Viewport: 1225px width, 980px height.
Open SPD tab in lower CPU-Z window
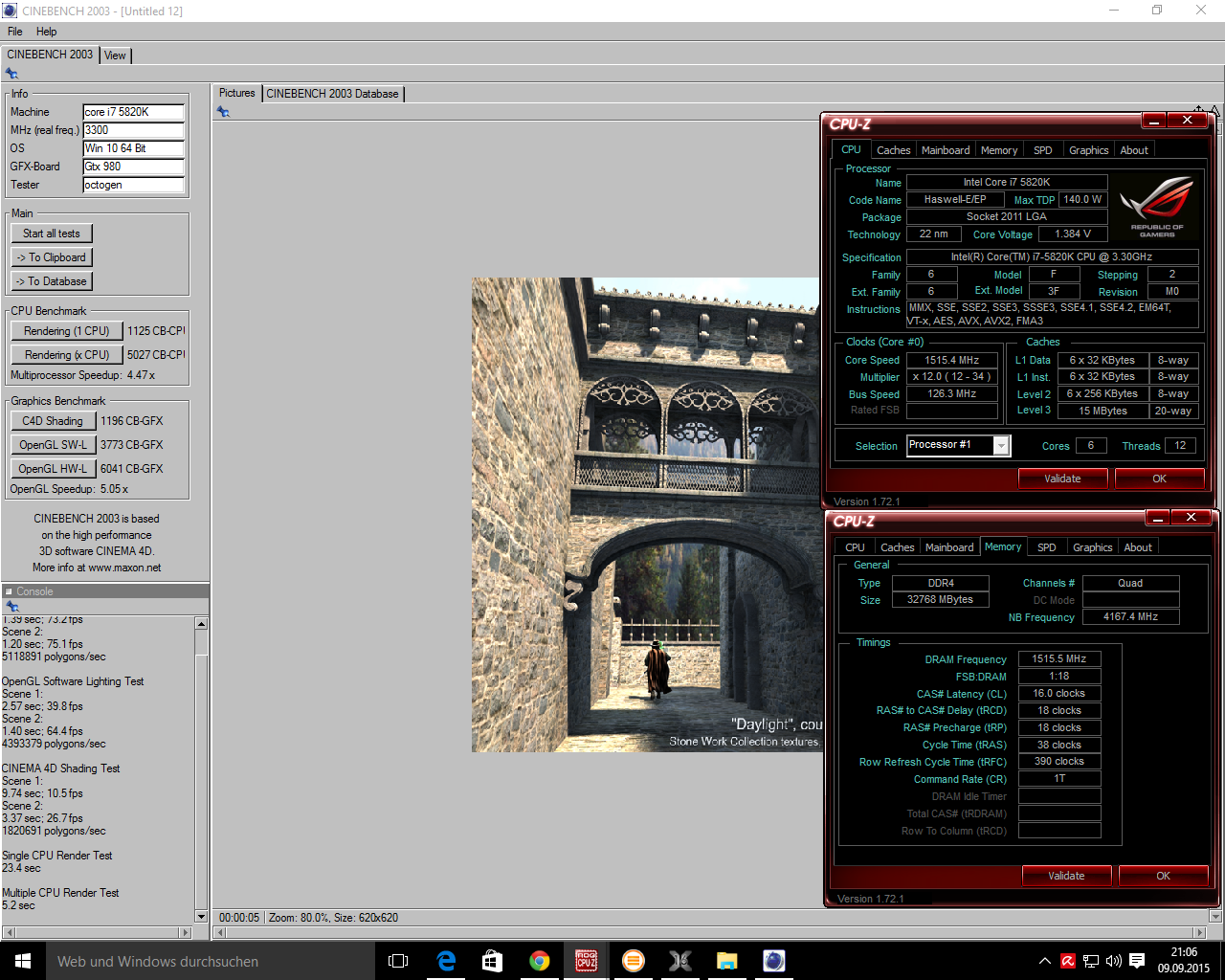[x=1047, y=547]
